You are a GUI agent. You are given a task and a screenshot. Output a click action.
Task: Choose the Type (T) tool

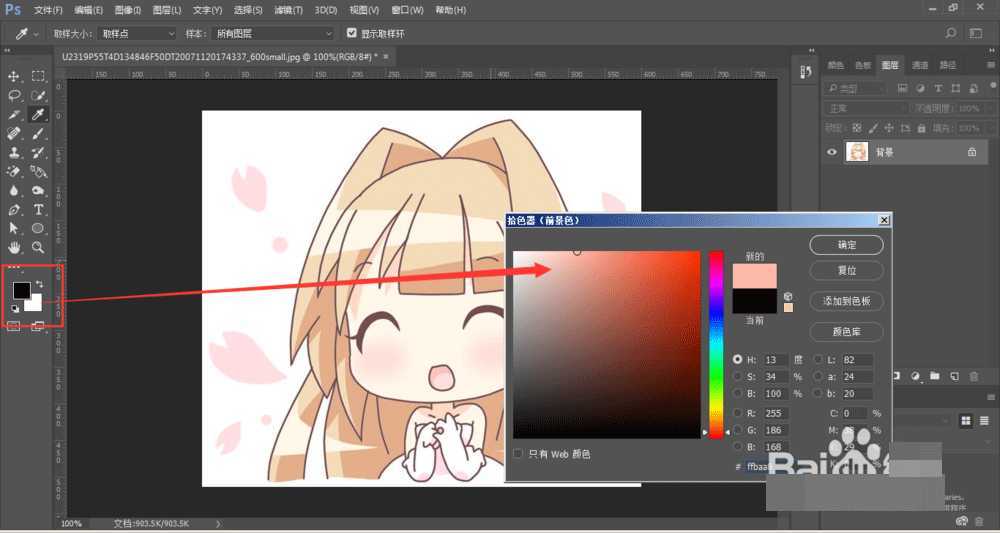[38, 210]
